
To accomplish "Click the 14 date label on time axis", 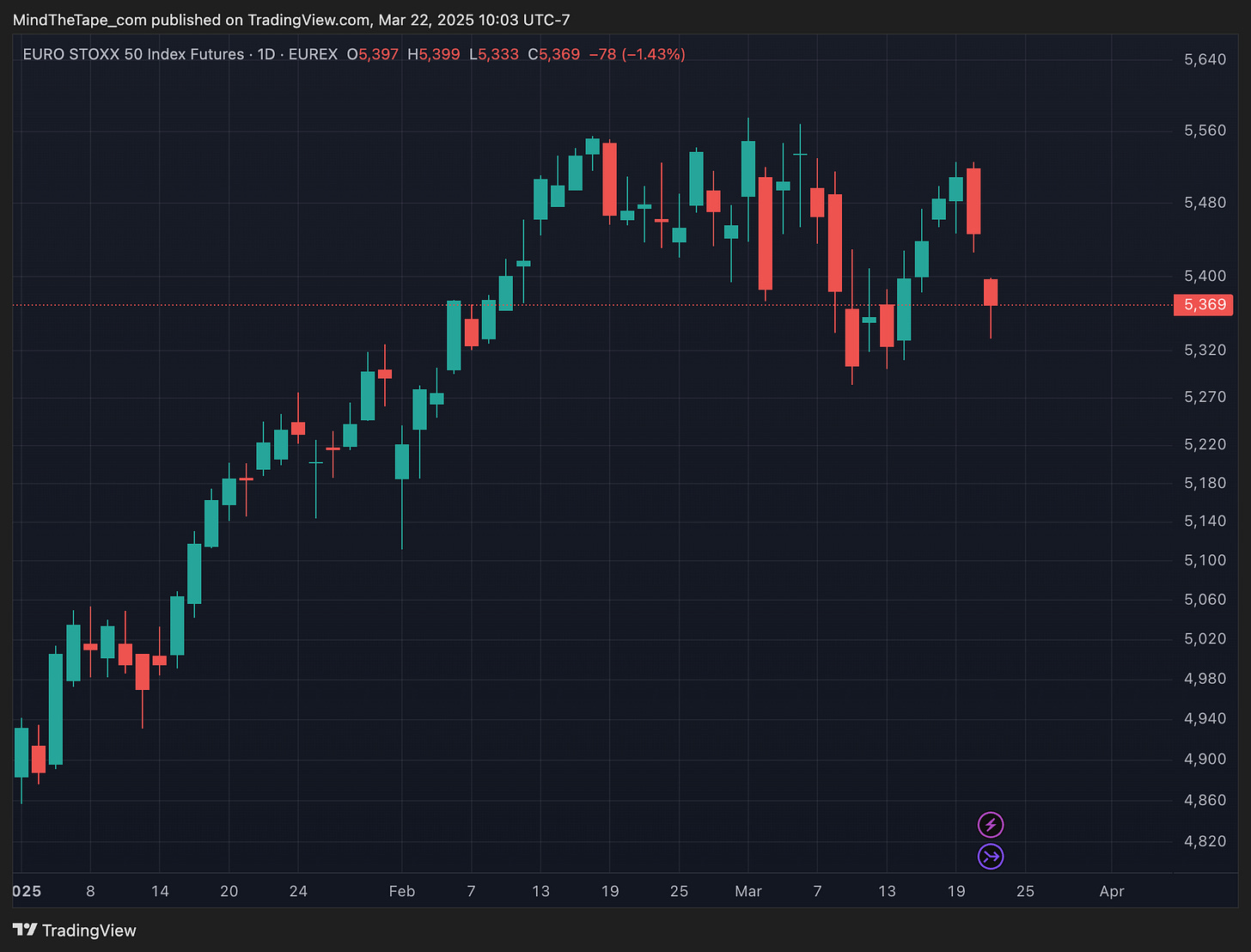I will point(160,891).
